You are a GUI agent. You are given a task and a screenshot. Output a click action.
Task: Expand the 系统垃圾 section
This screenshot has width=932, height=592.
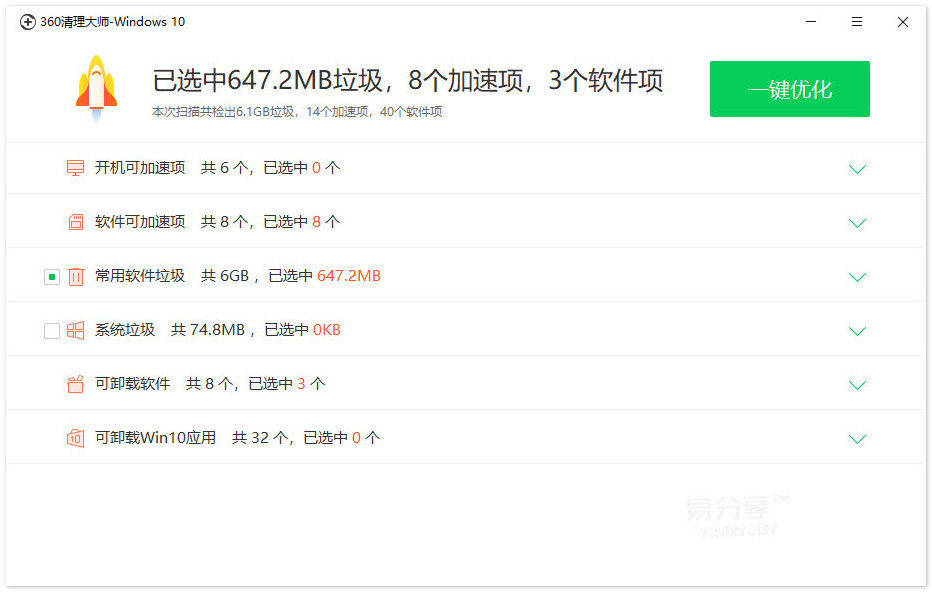(858, 331)
